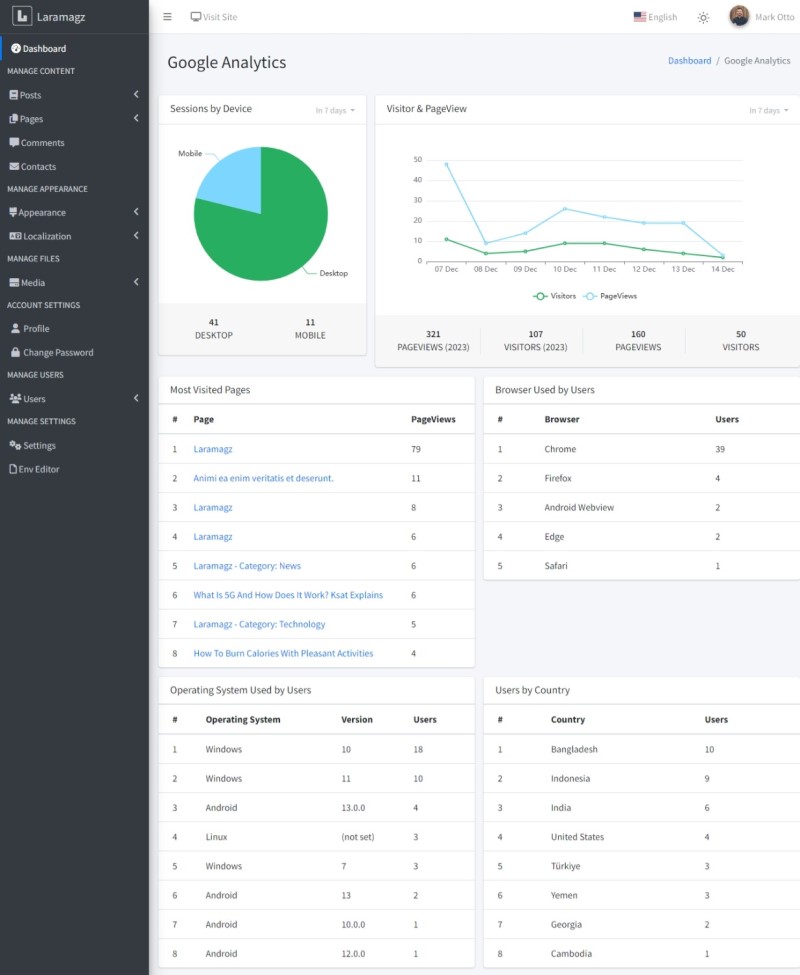
Task: Open 'Laramagz - Category: News' link
Action: [247, 566]
